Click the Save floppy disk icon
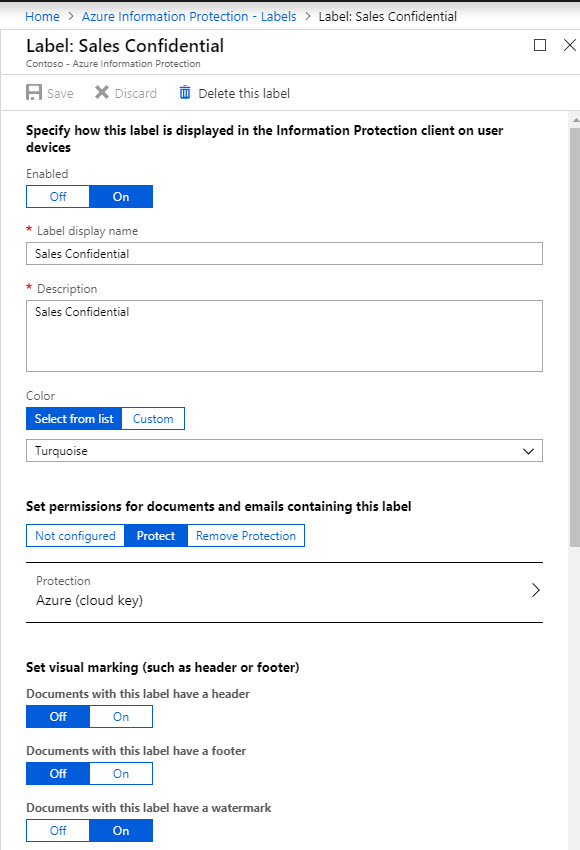This screenshot has height=850, width=580. [x=34, y=93]
